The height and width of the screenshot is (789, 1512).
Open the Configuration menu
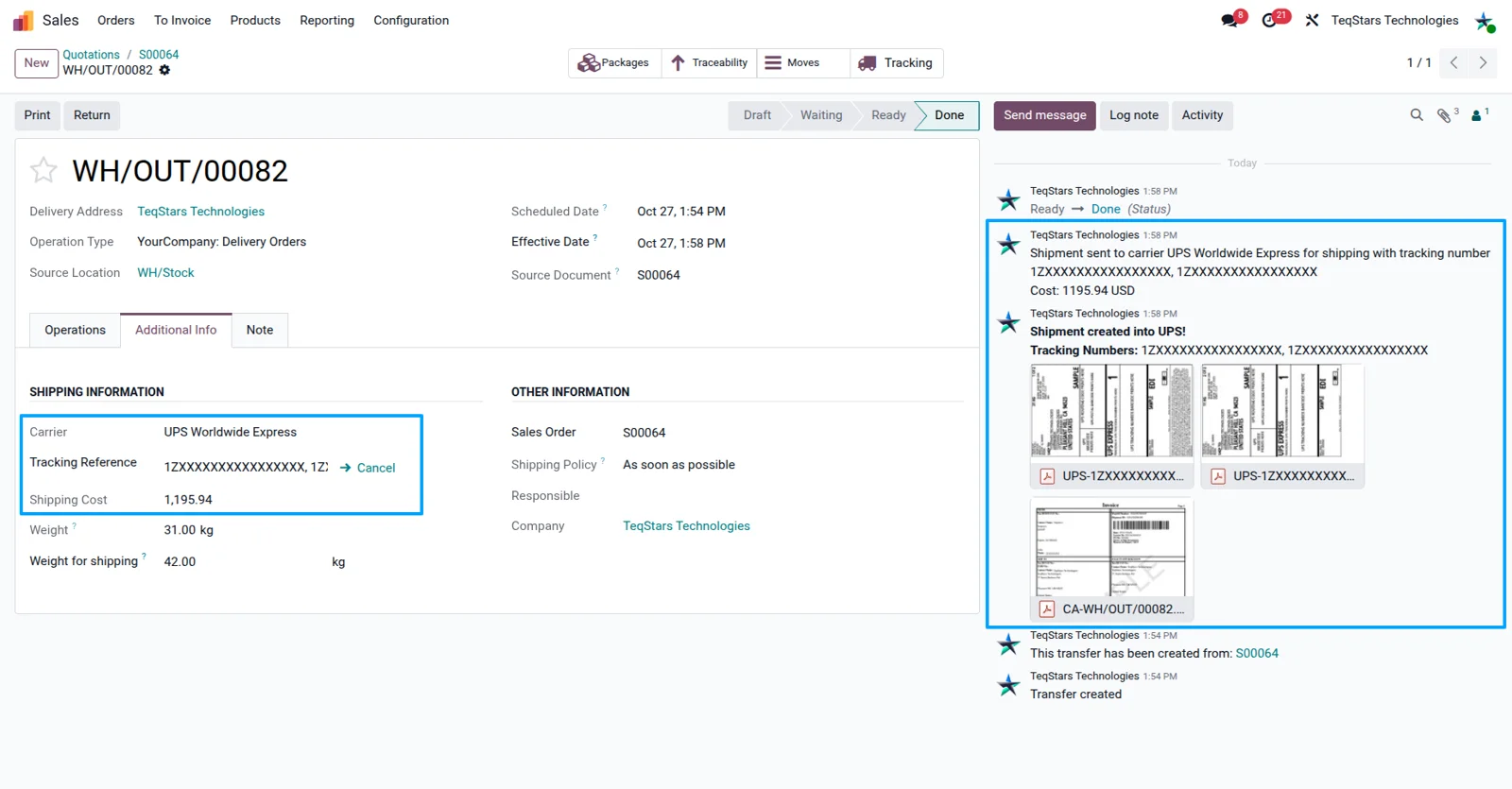[411, 21]
